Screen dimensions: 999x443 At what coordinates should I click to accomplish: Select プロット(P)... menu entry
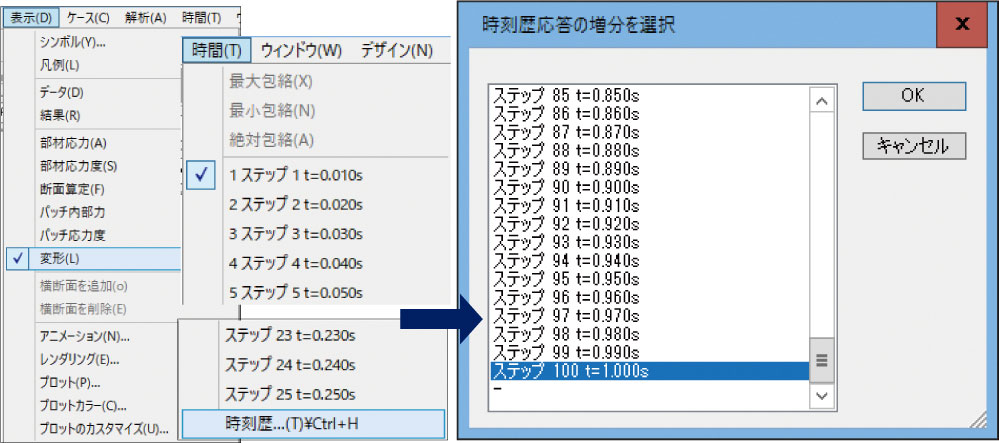coord(69,382)
